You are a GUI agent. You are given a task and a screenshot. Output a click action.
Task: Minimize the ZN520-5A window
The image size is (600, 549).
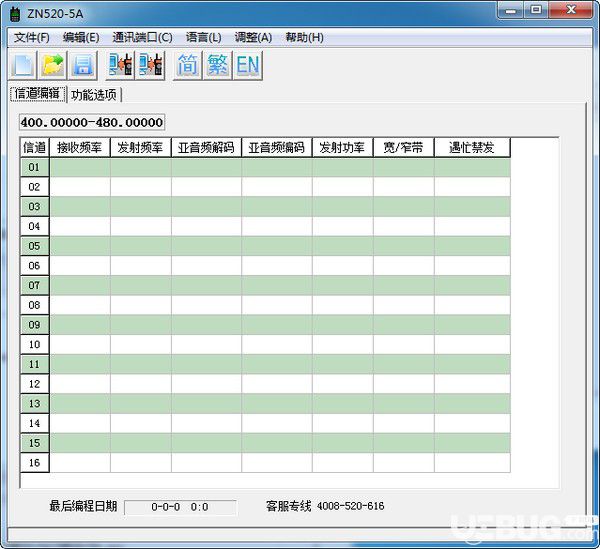tap(510, 10)
